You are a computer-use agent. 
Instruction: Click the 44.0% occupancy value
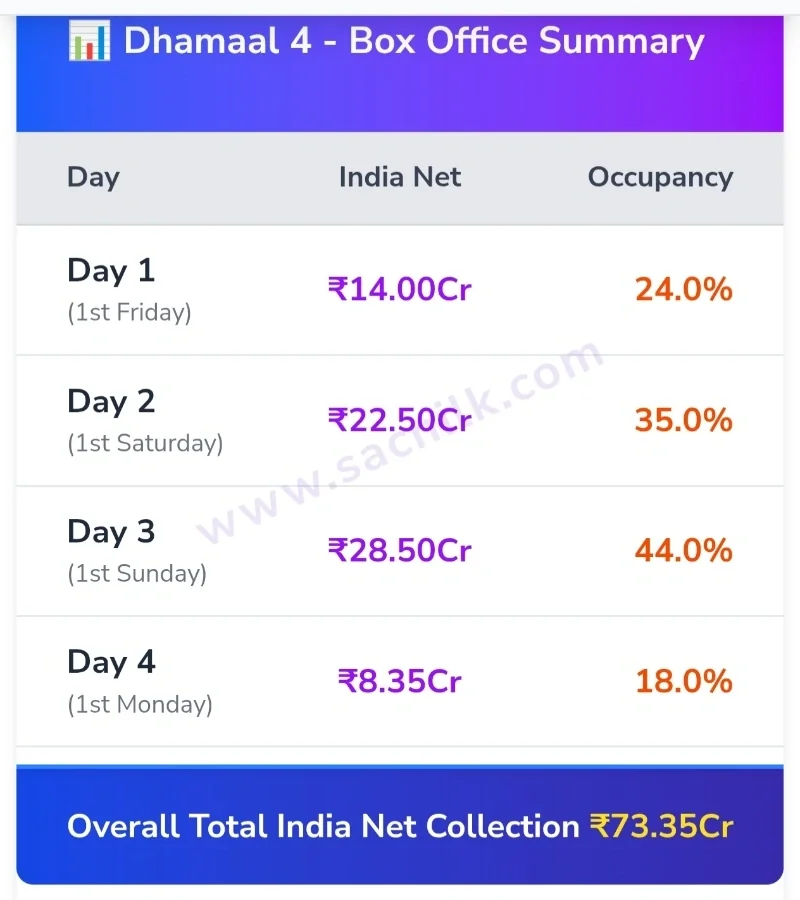[x=684, y=550]
